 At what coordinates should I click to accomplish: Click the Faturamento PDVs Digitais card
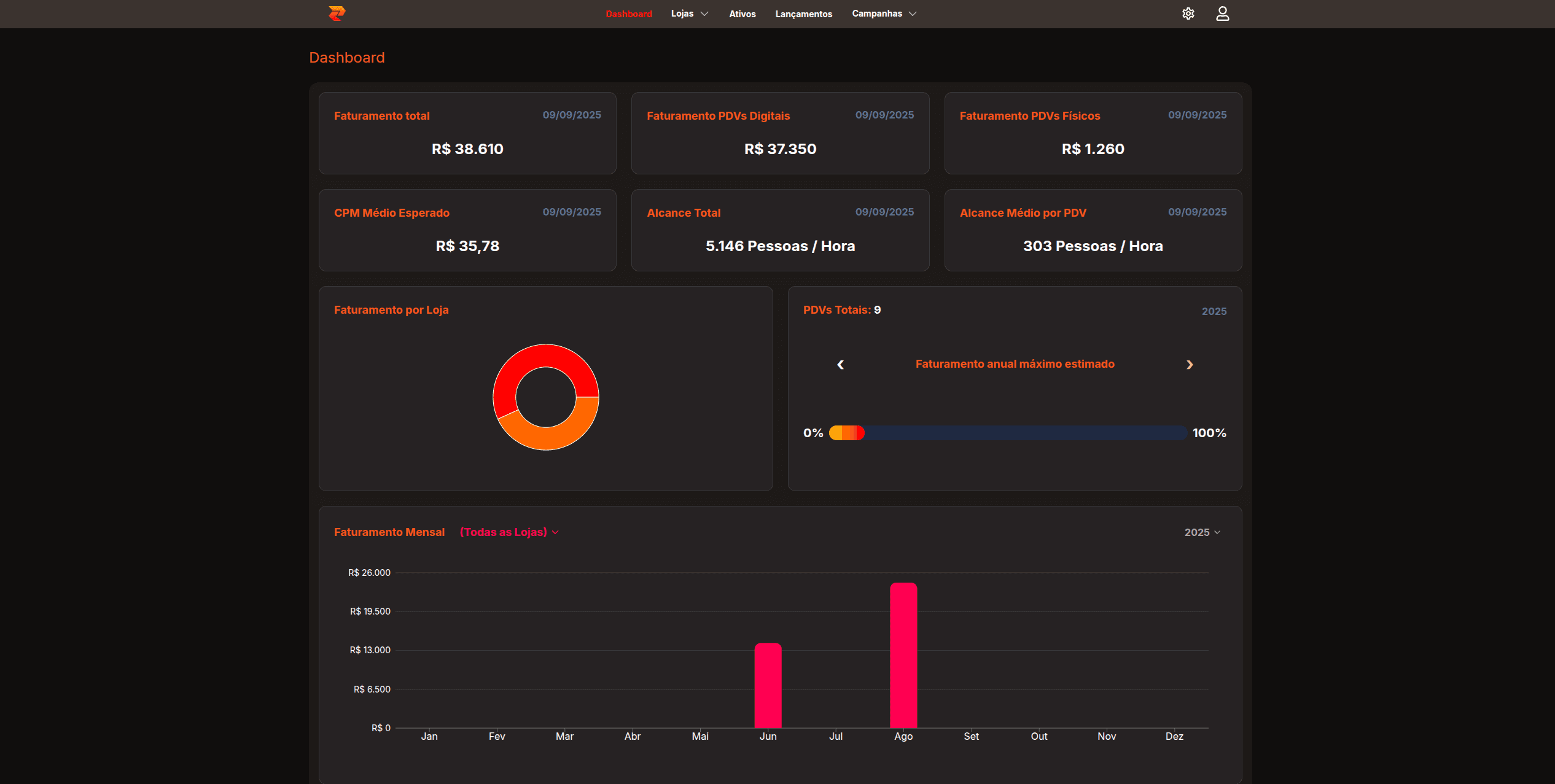click(780, 133)
